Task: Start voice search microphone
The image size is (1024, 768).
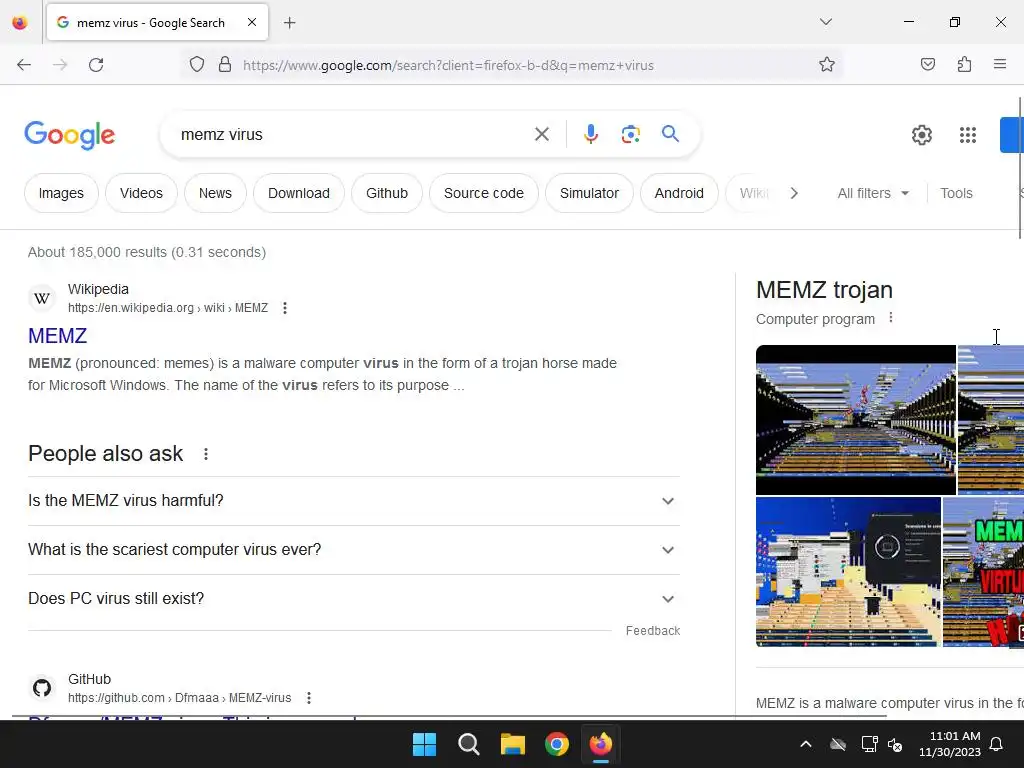Action: [x=590, y=134]
